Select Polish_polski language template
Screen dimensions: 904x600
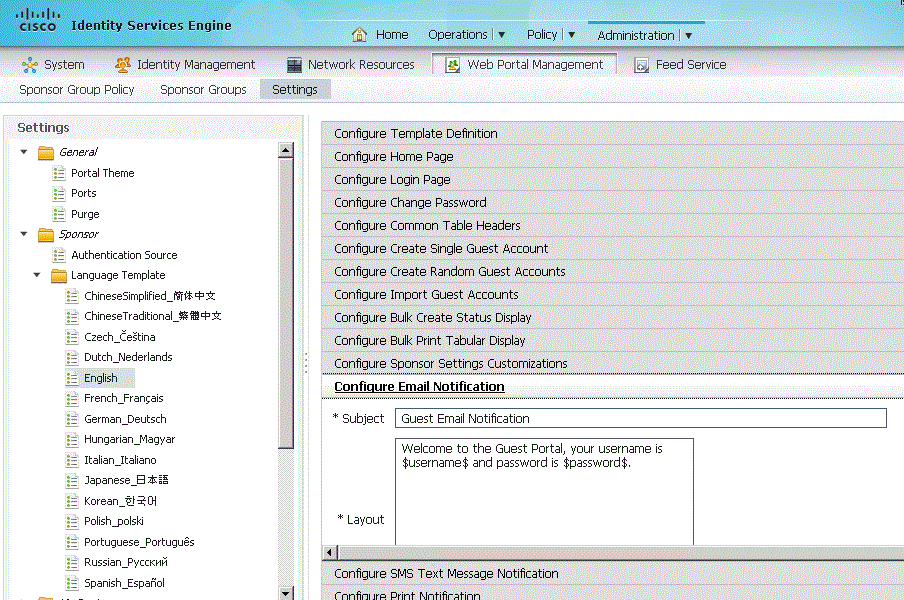coord(114,521)
